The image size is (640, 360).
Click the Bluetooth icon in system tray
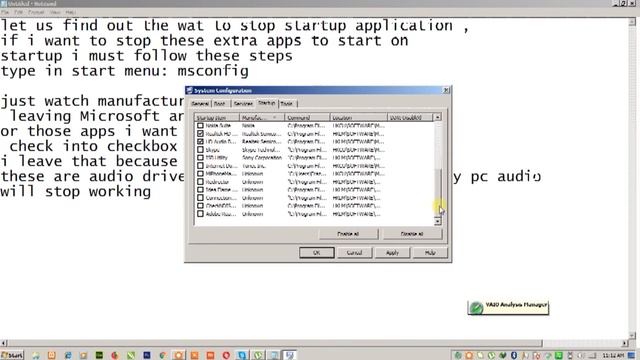pos(514,356)
